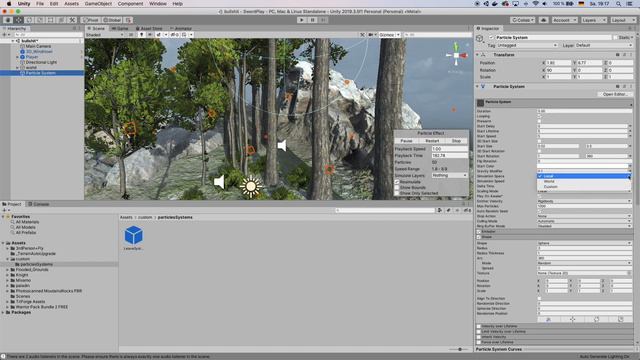
Task: Open Transform component help icon
Action: (618, 55)
